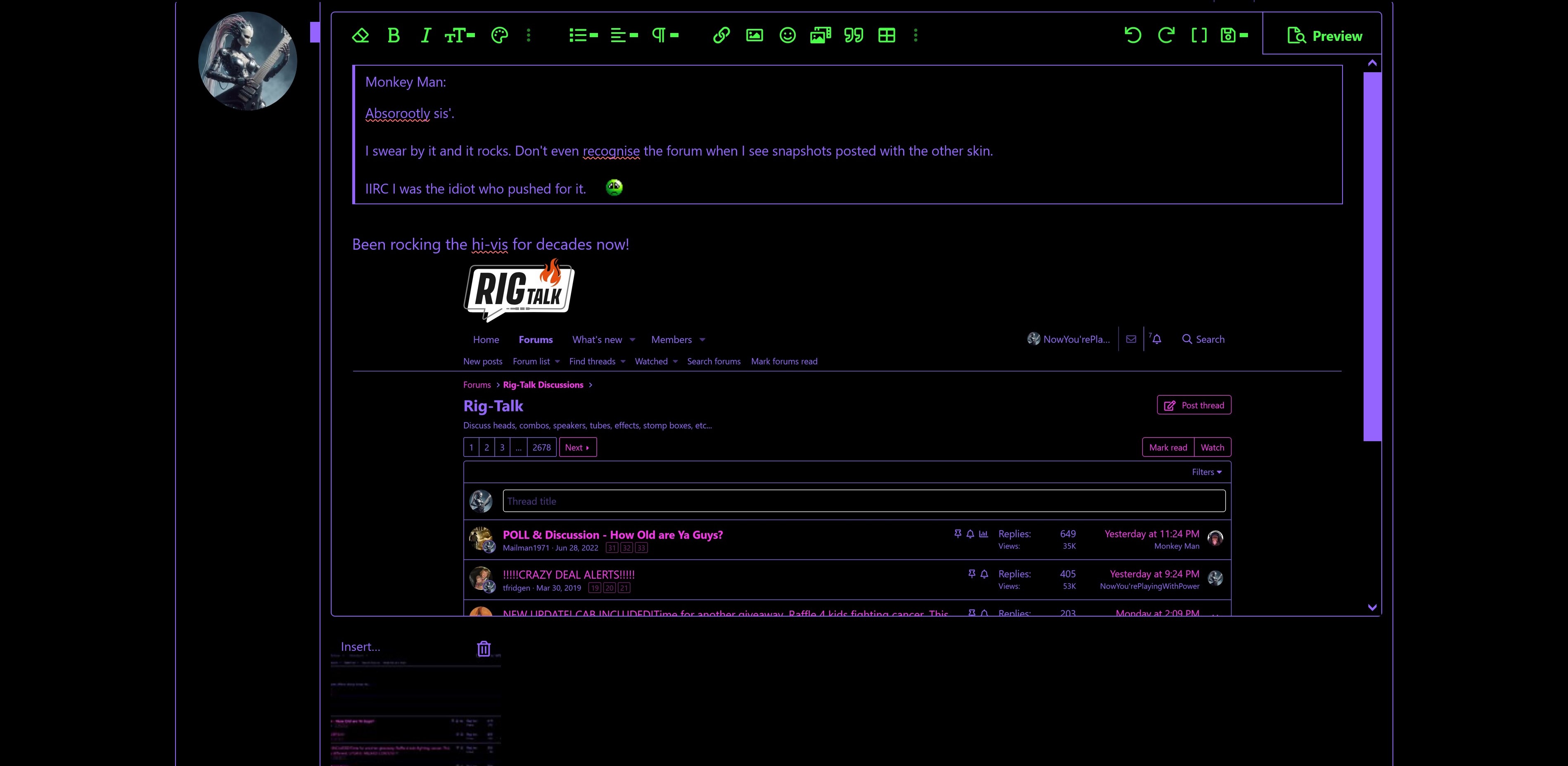This screenshot has width=1568, height=766.
Task: Click the insert table icon
Action: 886,35
